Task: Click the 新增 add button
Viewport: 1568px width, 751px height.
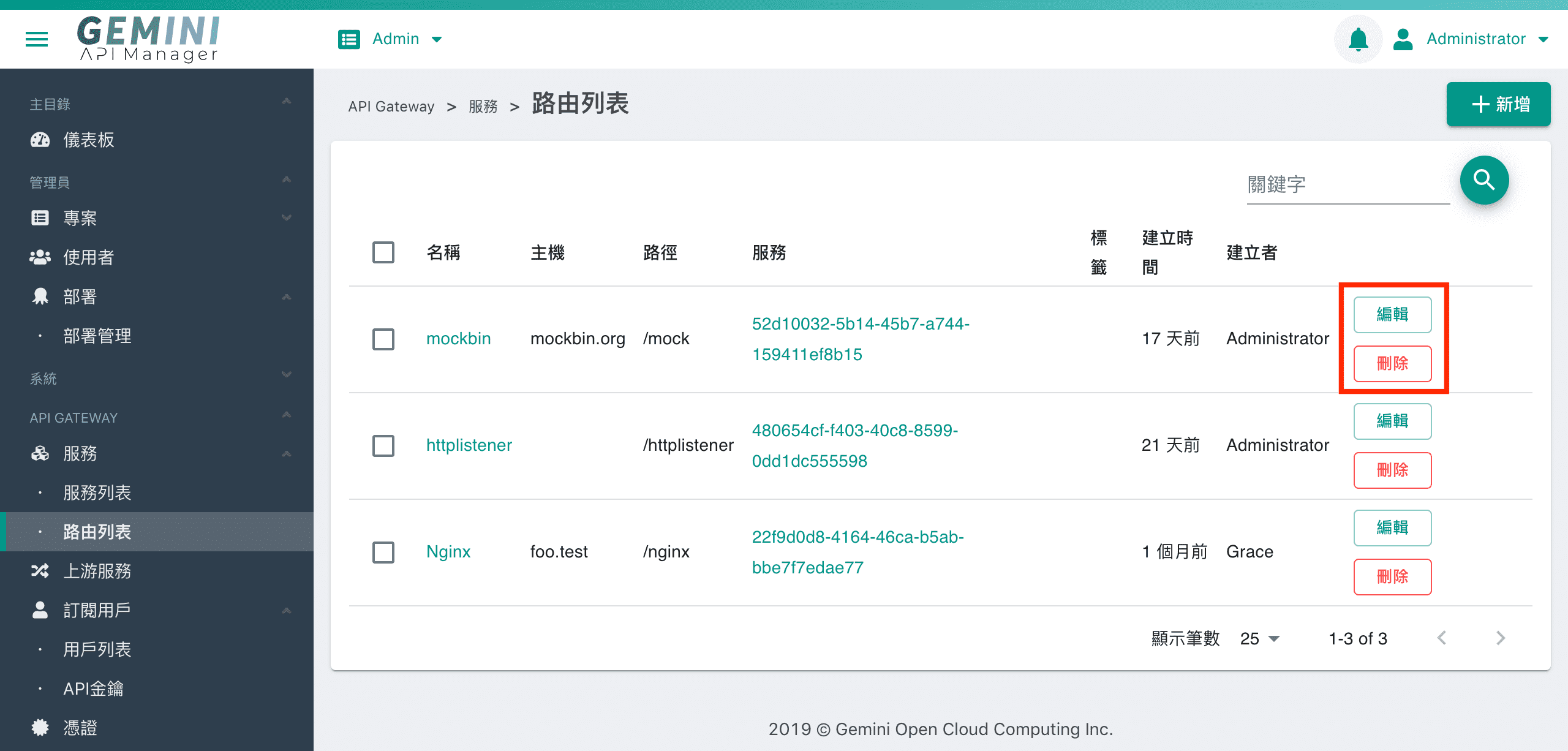Action: tap(1498, 104)
